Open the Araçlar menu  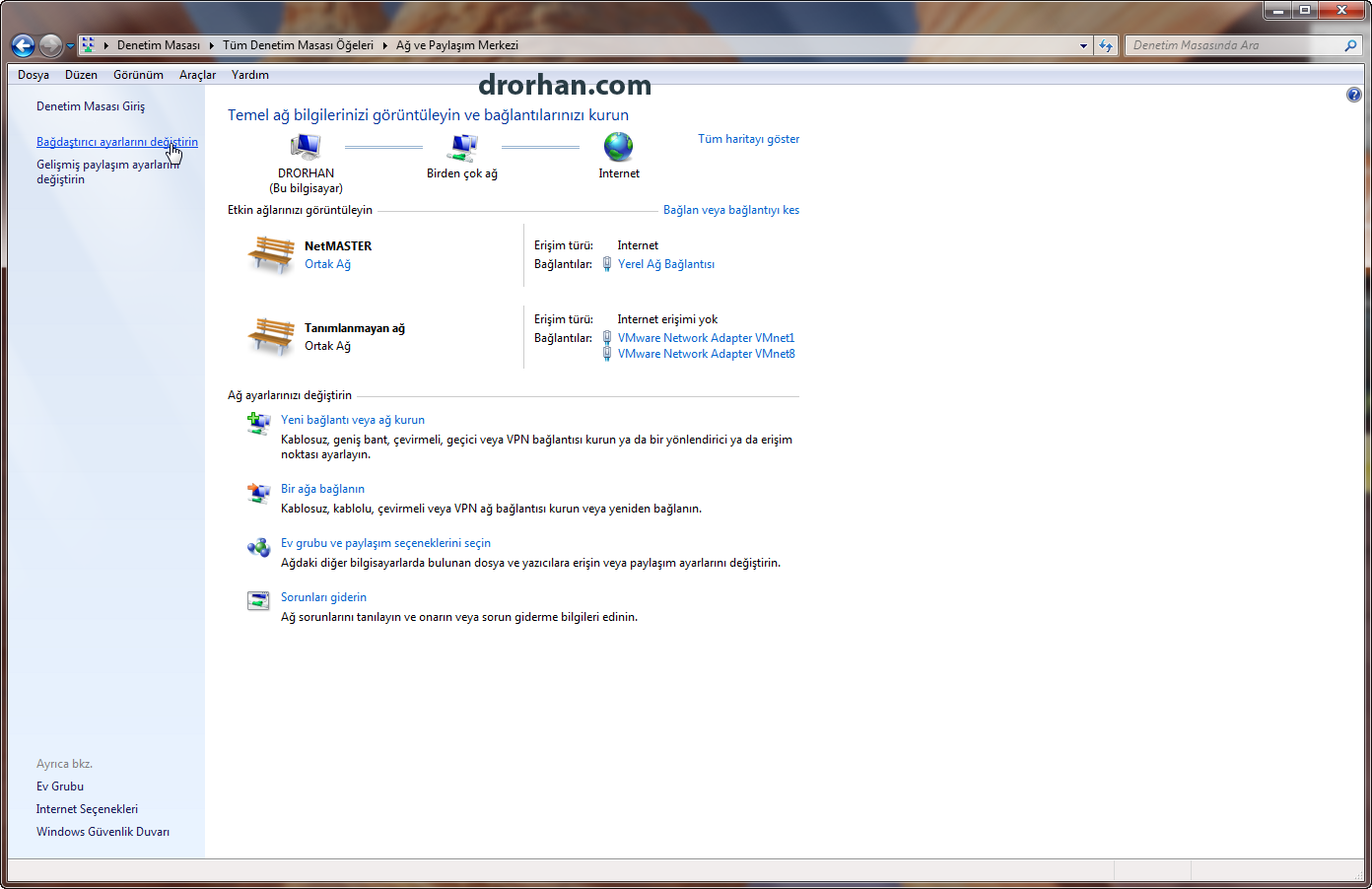click(x=197, y=75)
